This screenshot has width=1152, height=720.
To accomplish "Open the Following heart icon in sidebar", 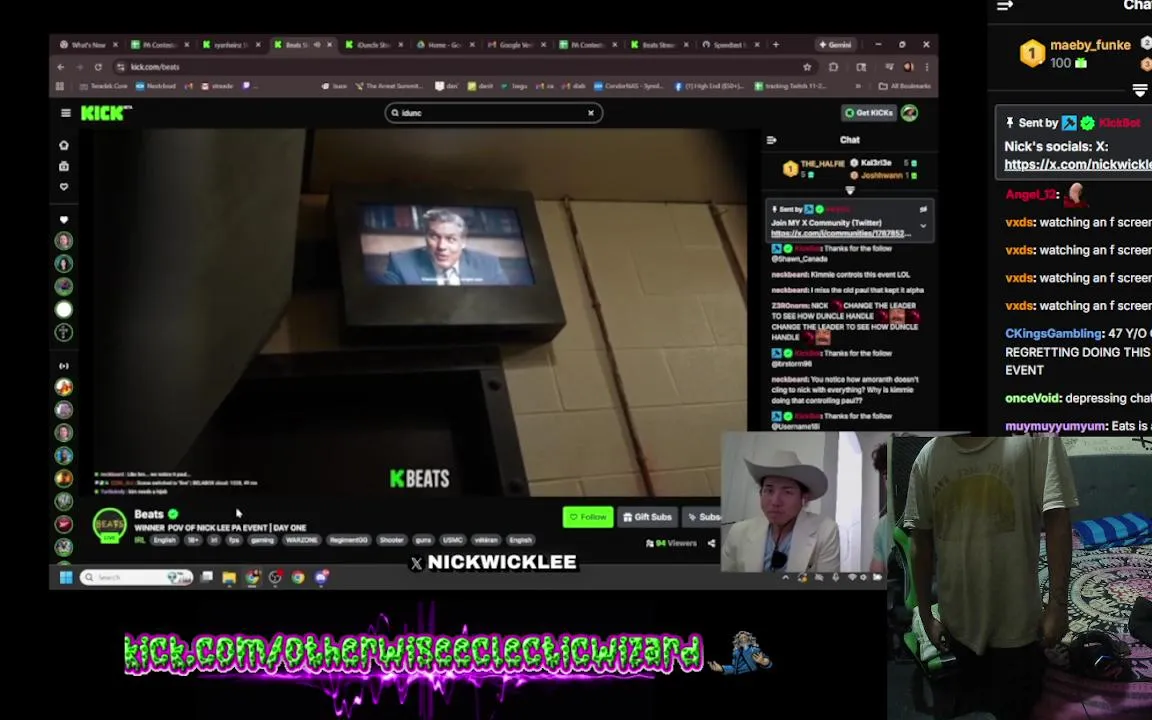I will 64,187.
